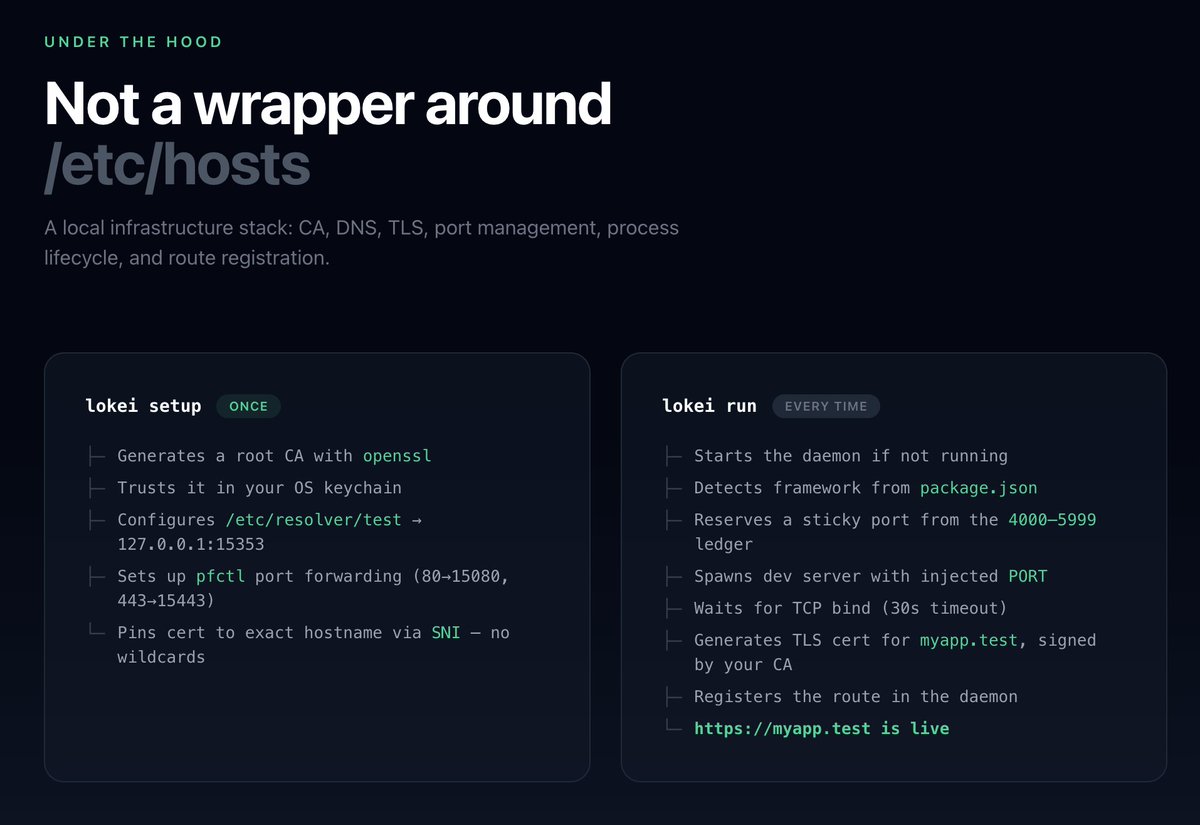Click the green '4000–5999' port range
Image resolution: width=1200 pixels, height=825 pixels.
(x=1052, y=520)
